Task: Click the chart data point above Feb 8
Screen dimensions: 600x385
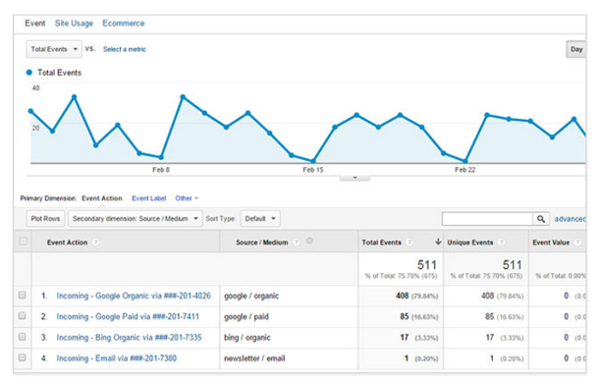Action: tap(161, 157)
